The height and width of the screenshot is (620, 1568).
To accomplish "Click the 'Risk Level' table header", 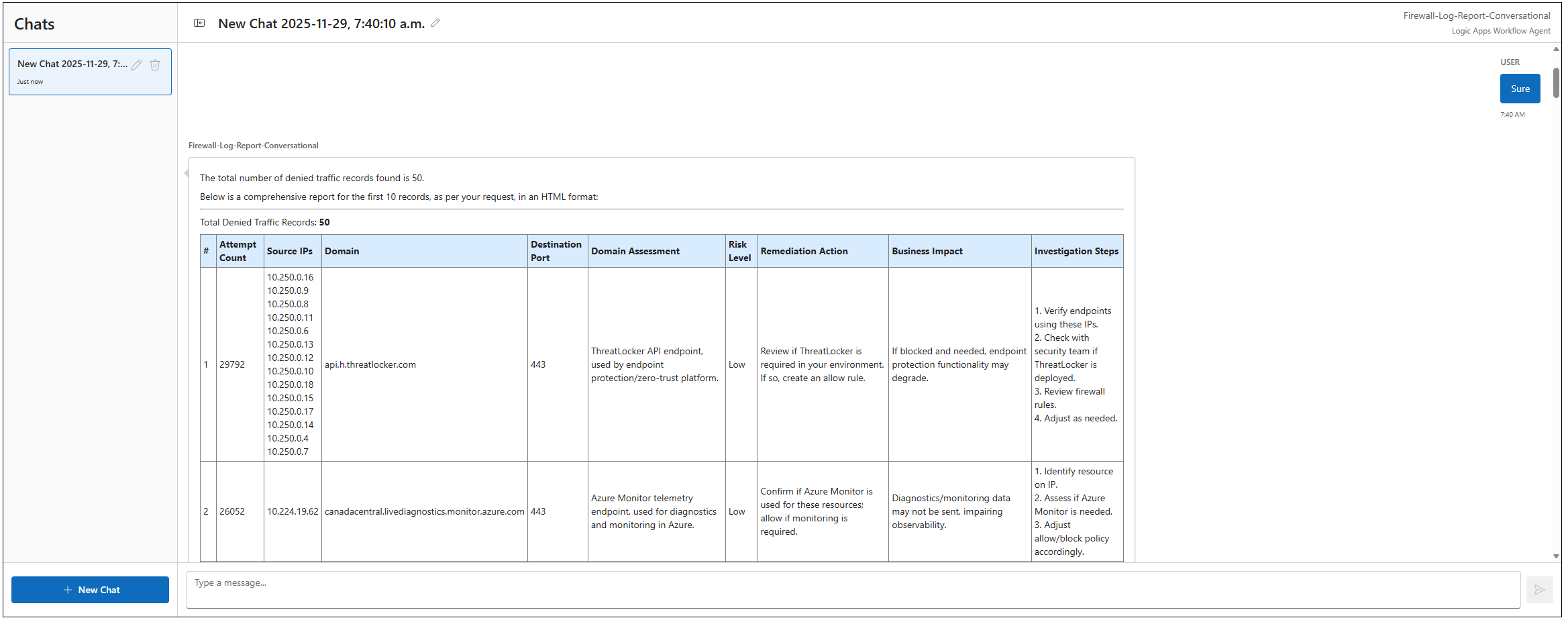I will (x=739, y=252).
